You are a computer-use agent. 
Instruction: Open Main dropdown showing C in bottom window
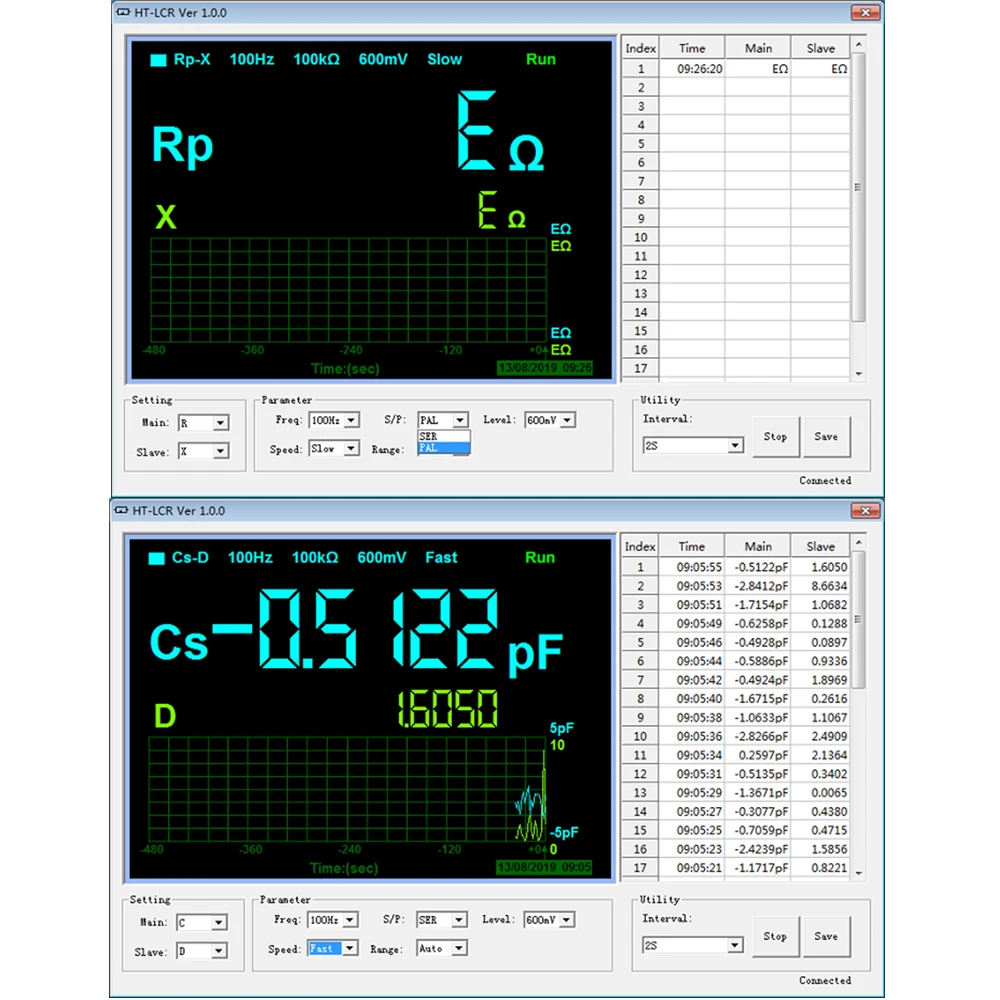pos(202,923)
